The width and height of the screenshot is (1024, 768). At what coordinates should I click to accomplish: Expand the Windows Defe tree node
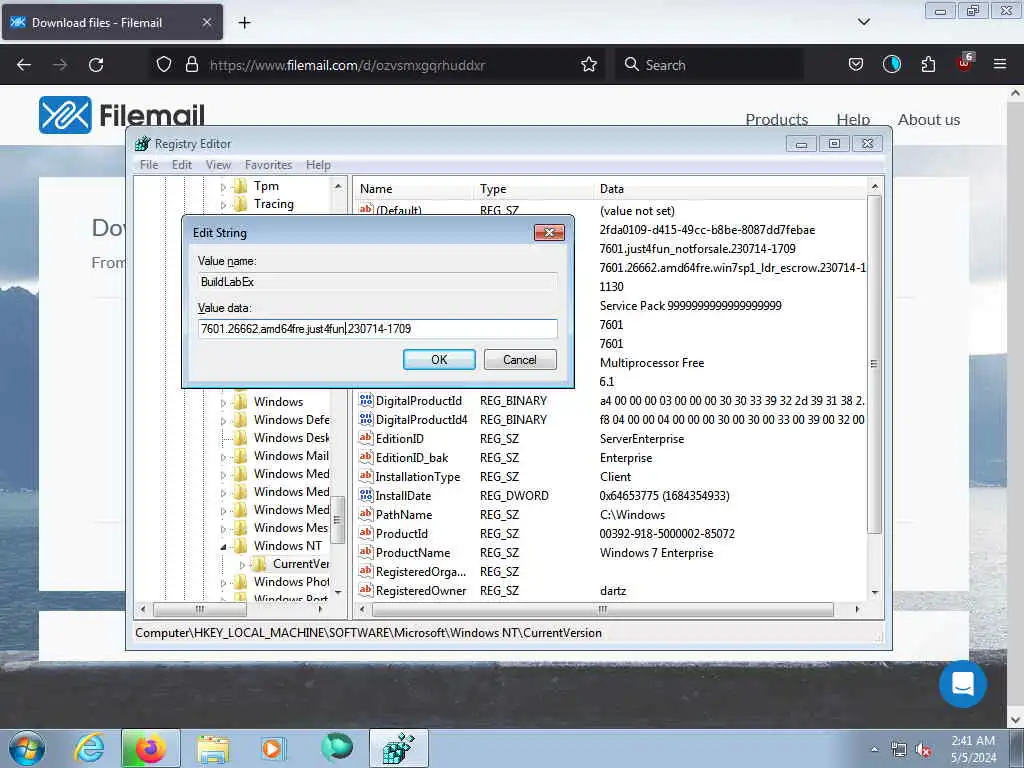(x=223, y=421)
